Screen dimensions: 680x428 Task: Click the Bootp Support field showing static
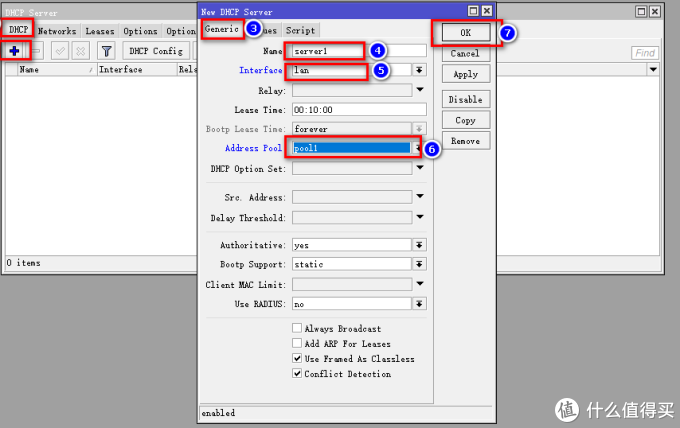(x=352, y=264)
